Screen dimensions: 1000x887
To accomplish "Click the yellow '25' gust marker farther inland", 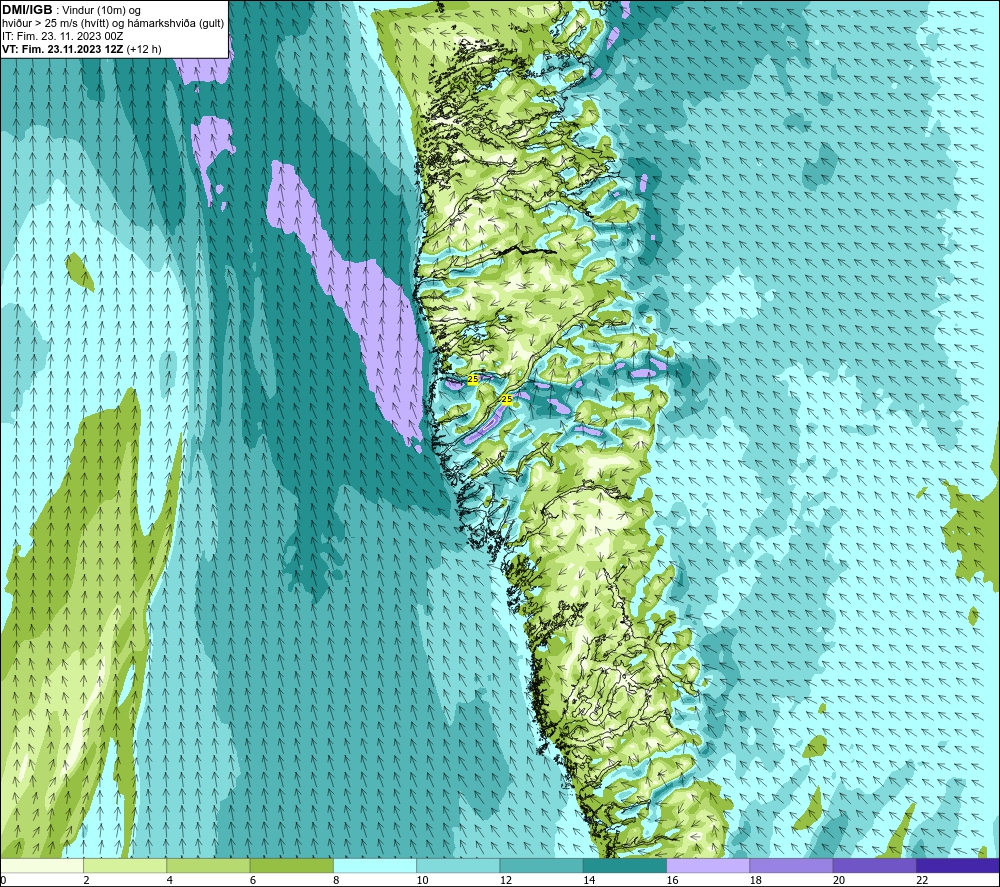I will 507,399.
